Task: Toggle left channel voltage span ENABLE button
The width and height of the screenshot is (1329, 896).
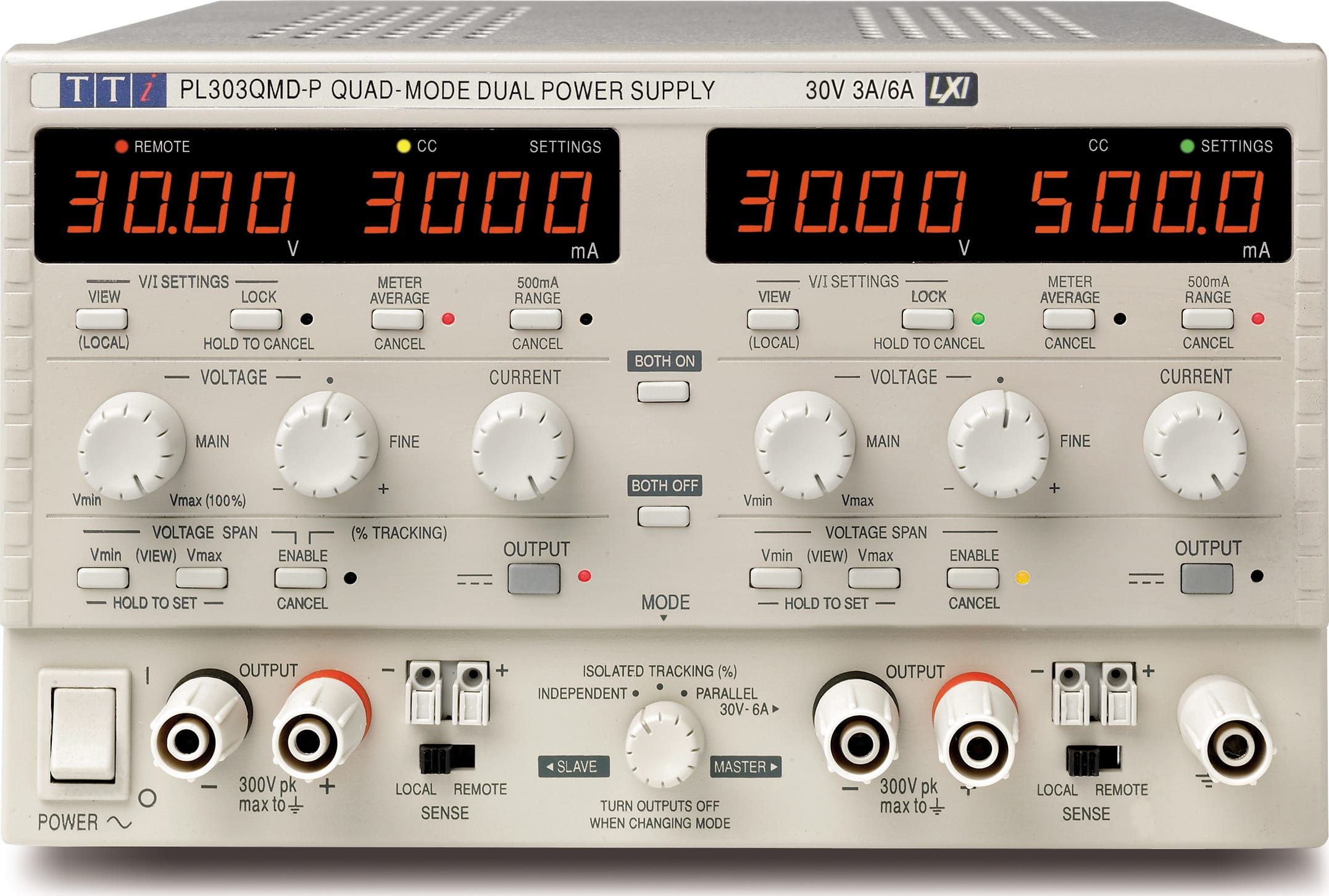Action: tap(301, 578)
